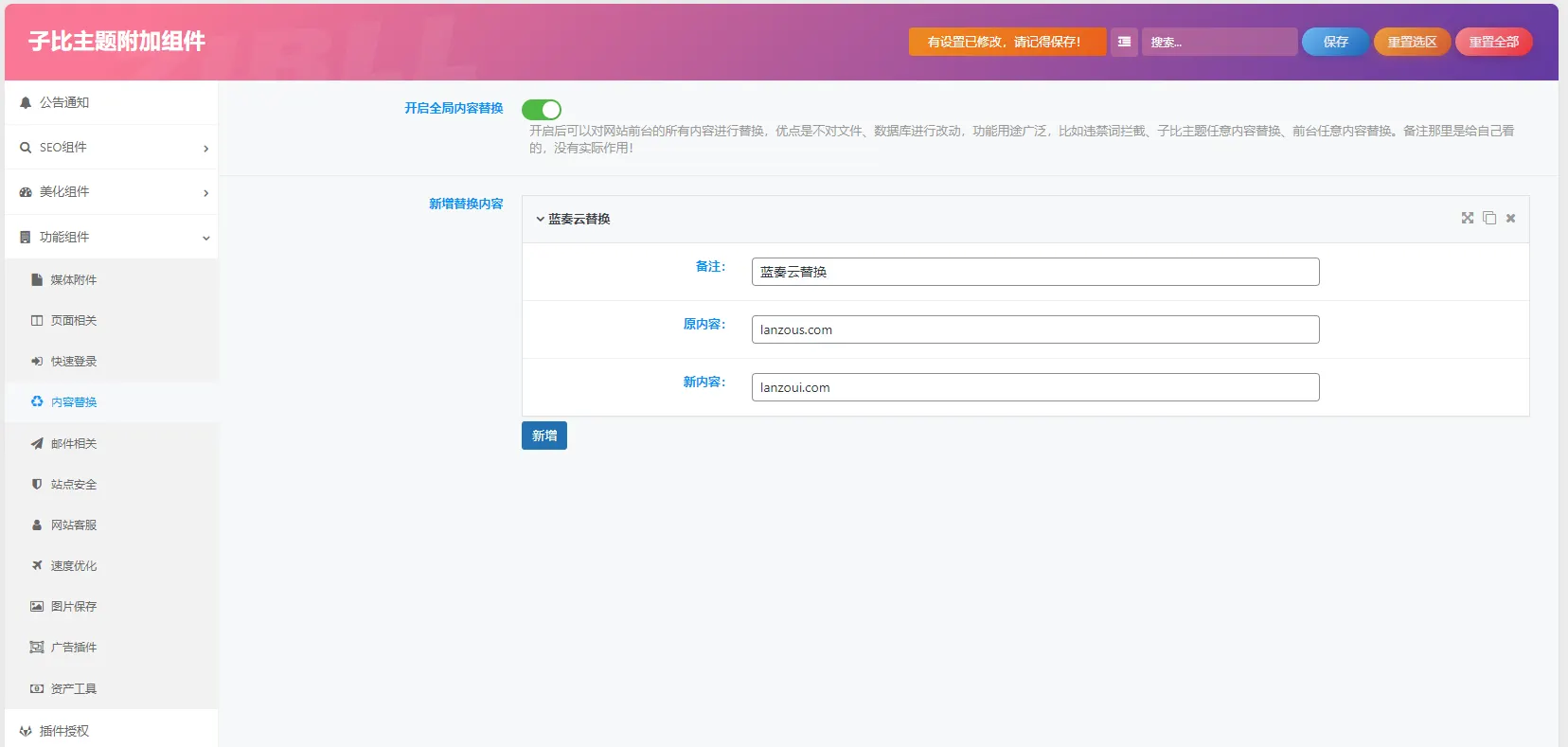Expand the 蓝奏云替换 item to fullscreen
1568x747 pixels.
pyautogui.click(x=1468, y=218)
